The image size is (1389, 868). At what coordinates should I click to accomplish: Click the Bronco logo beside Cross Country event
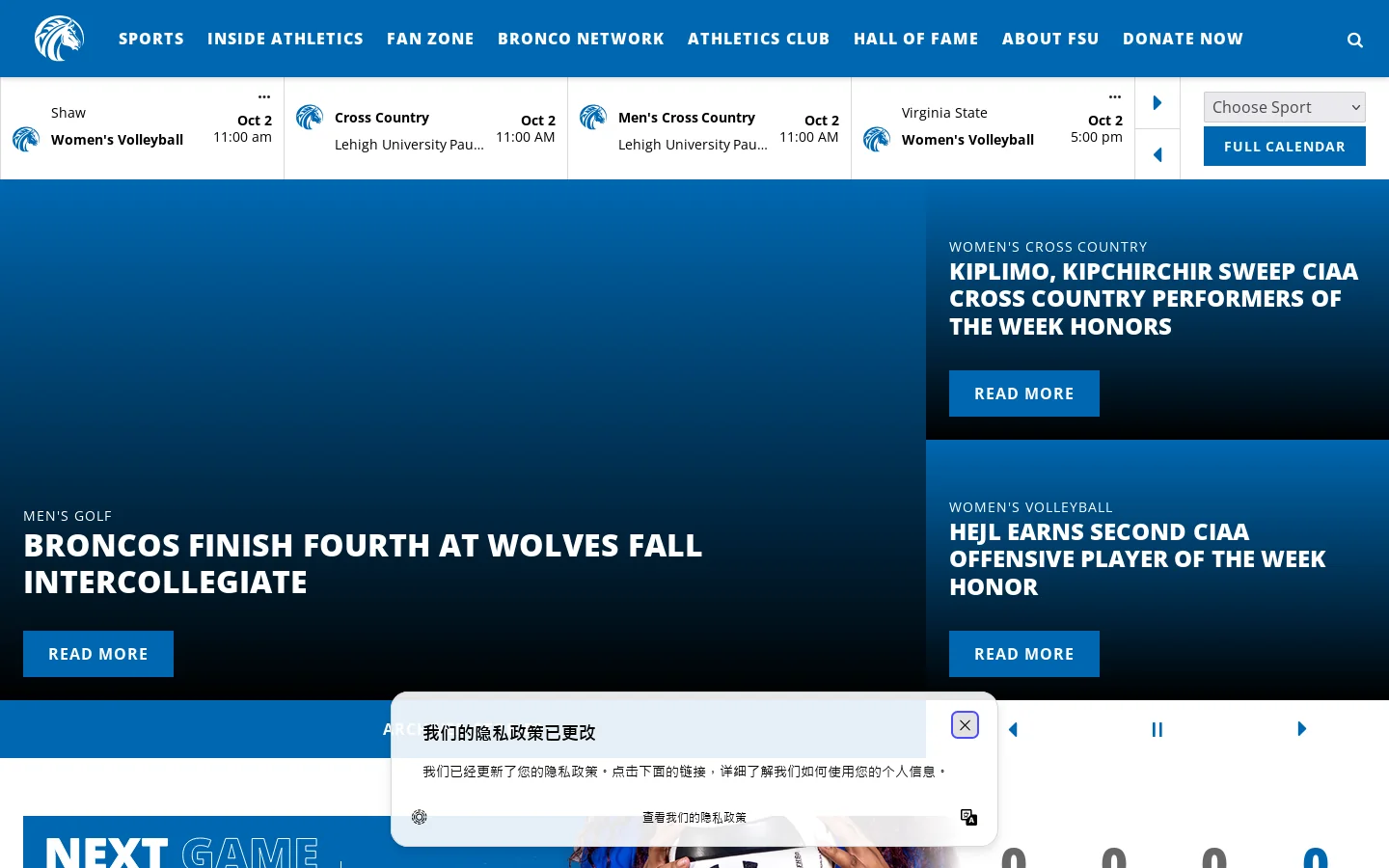tap(310, 118)
